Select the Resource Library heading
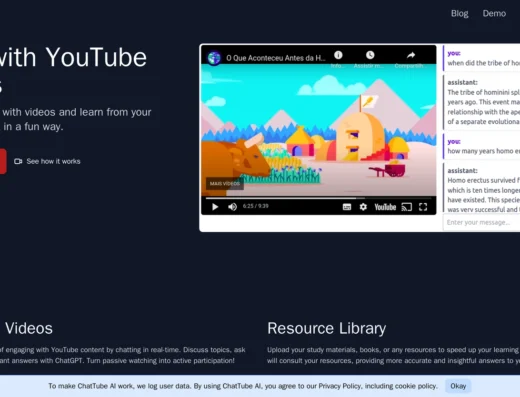520x397 pixels. click(326, 328)
